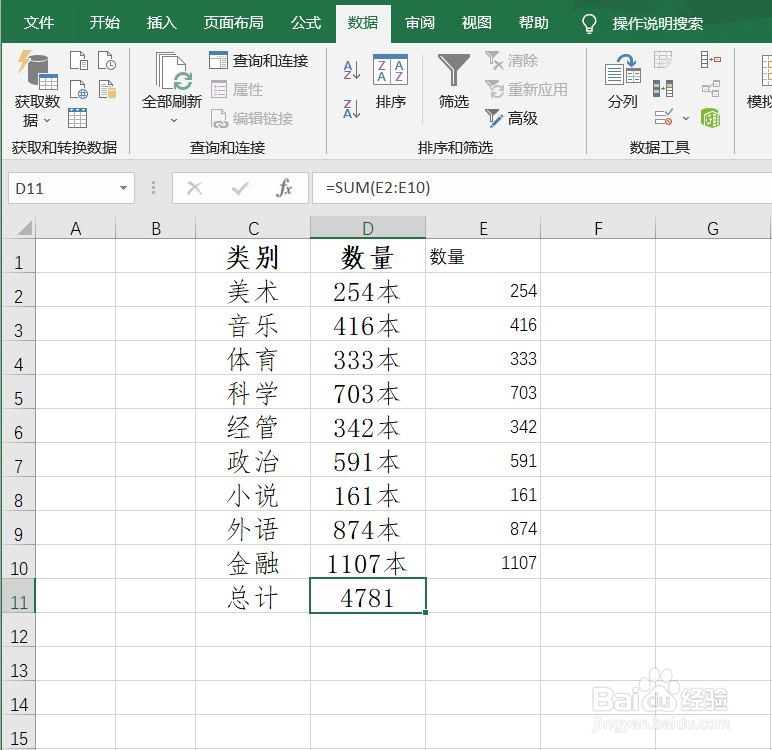Select the 总计 cell
Image resolution: width=772 pixels, height=750 pixels.
(x=253, y=596)
